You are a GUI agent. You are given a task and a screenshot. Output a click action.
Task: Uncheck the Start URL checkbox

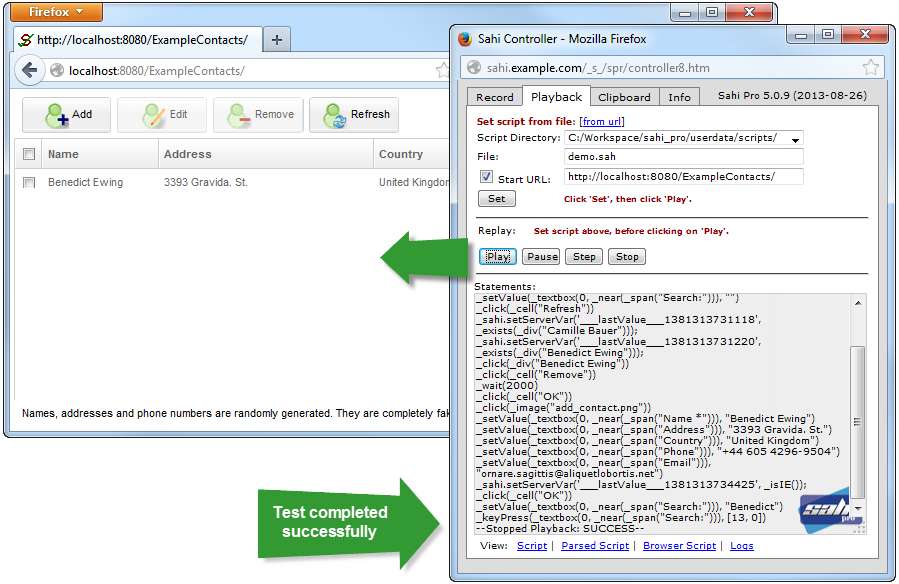tap(486, 177)
